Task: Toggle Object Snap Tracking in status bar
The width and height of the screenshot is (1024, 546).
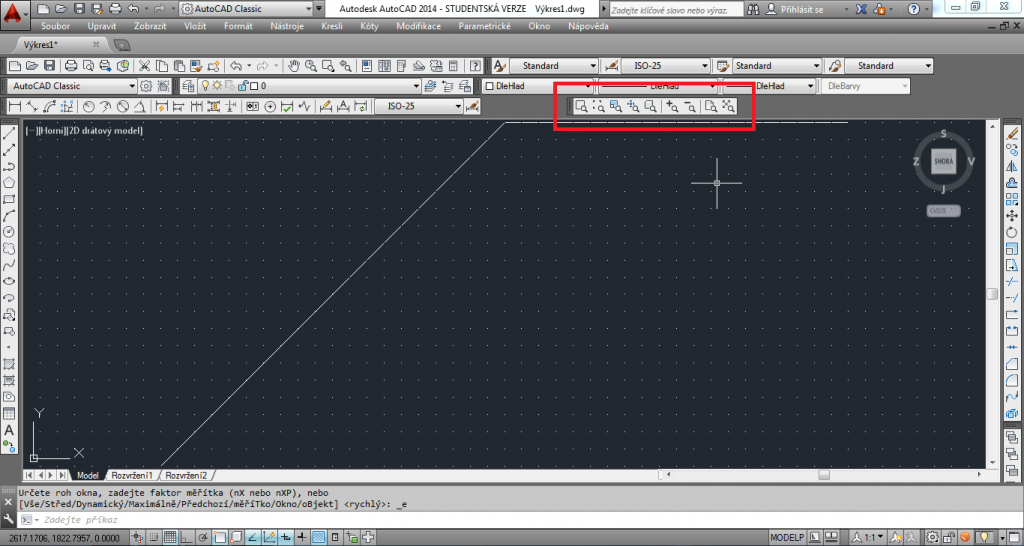Action: coord(253,538)
